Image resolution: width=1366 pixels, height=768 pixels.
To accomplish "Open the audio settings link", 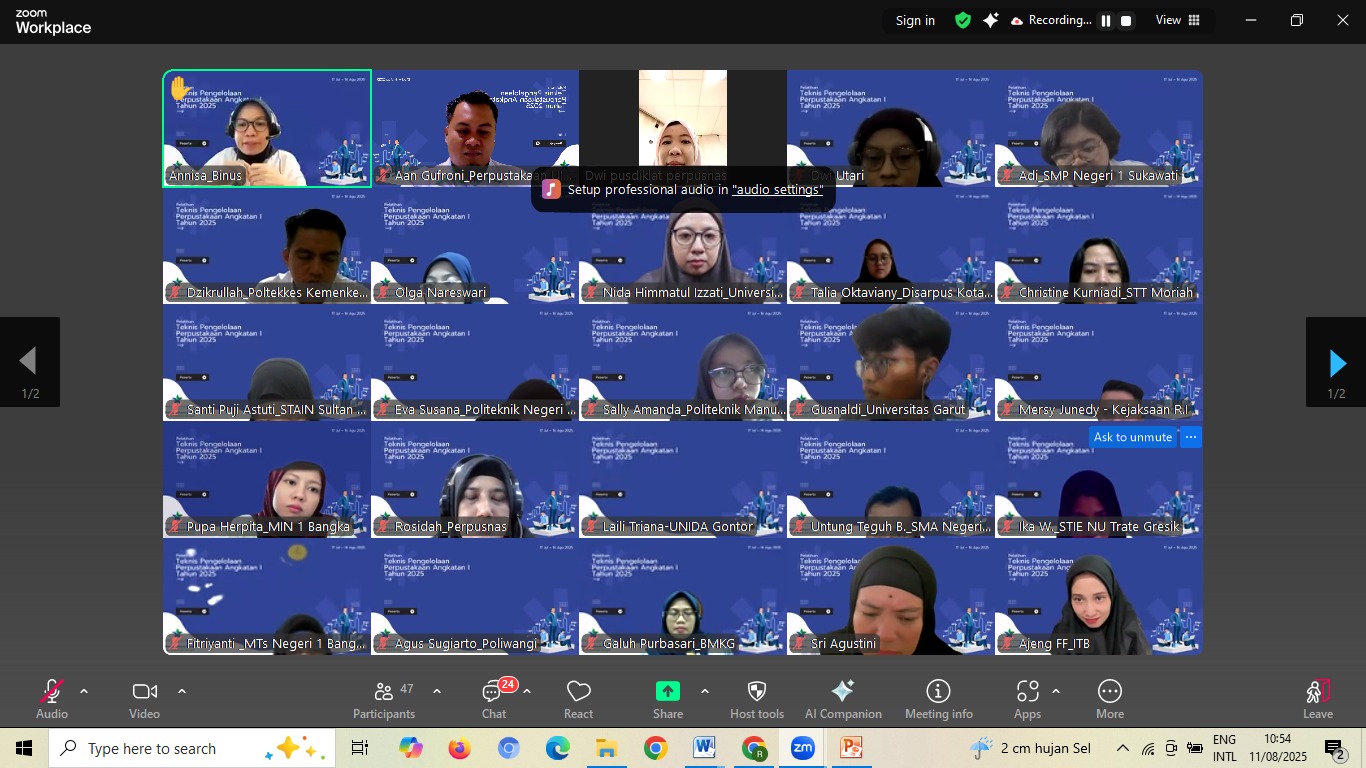I will click(777, 190).
